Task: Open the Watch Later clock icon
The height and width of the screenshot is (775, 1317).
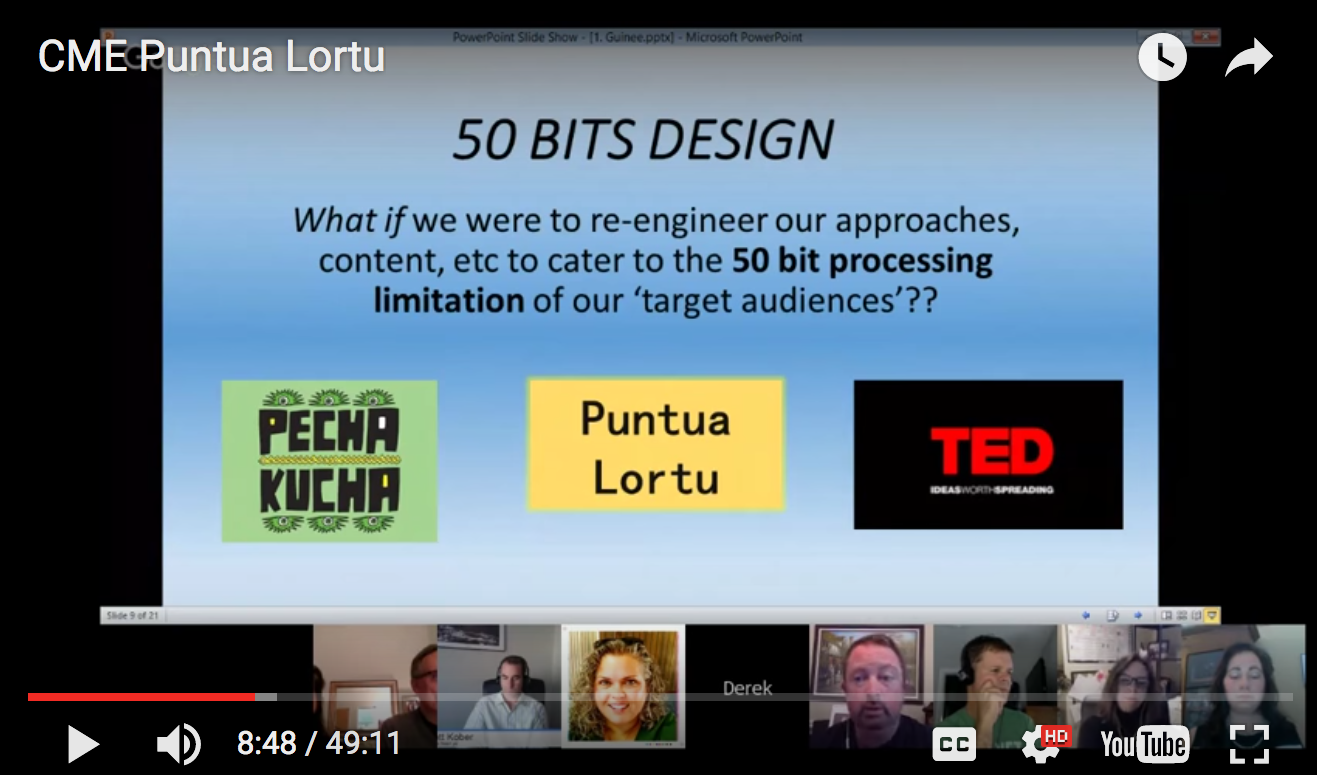Action: click(x=1162, y=58)
